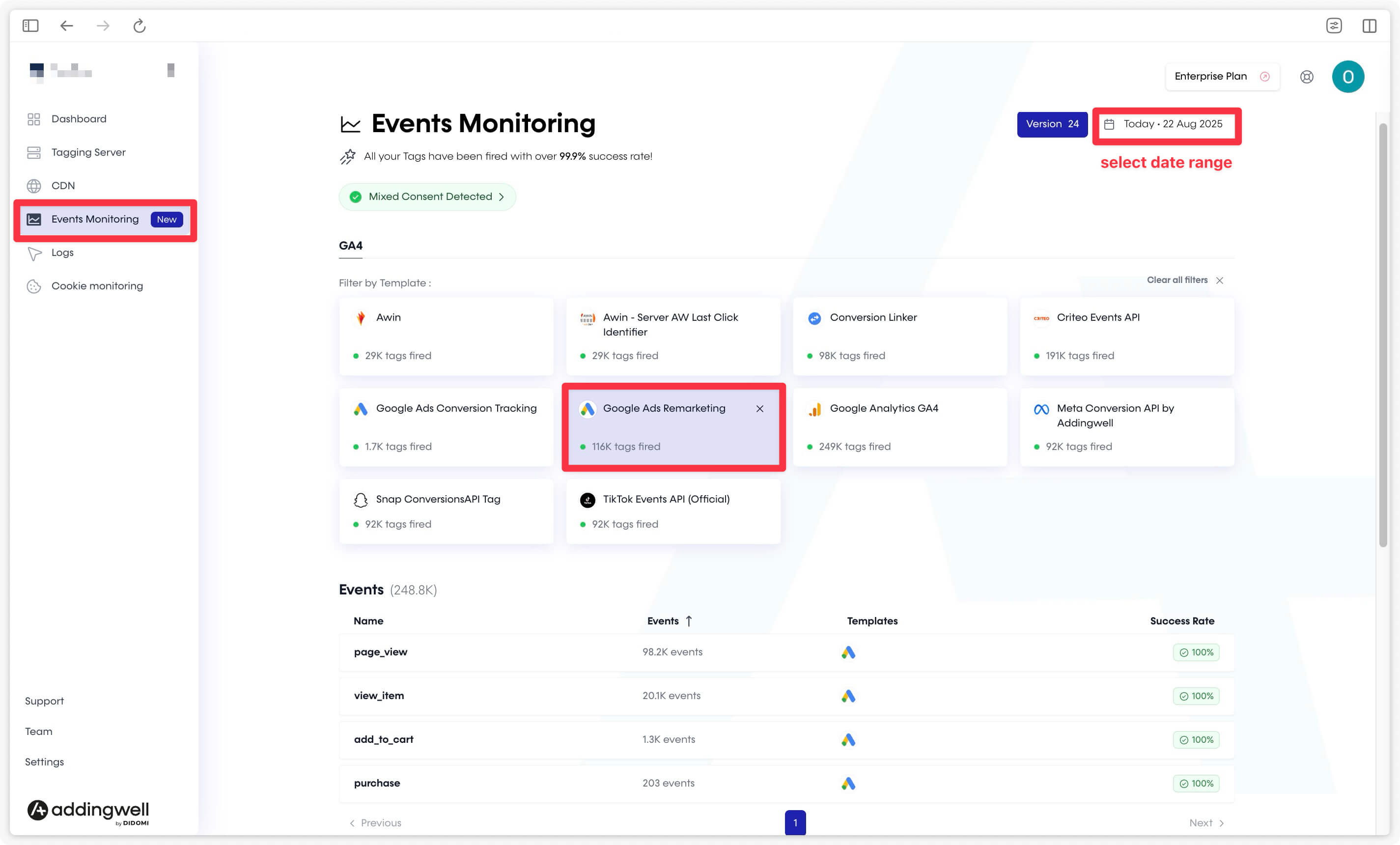This screenshot has height=845, width=1400.
Task: Click the addingwell logo
Action: click(x=88, y=812)
